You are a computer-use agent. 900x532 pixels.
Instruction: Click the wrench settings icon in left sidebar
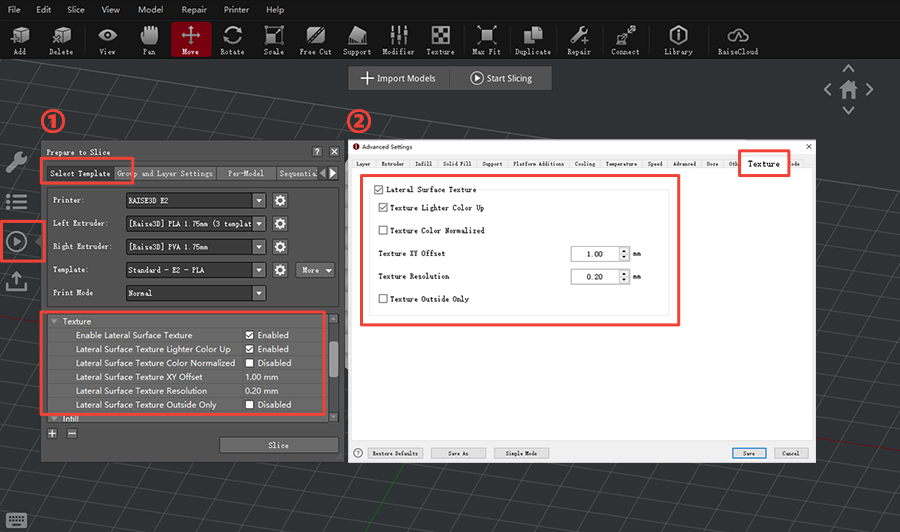(x=17, y=162)
